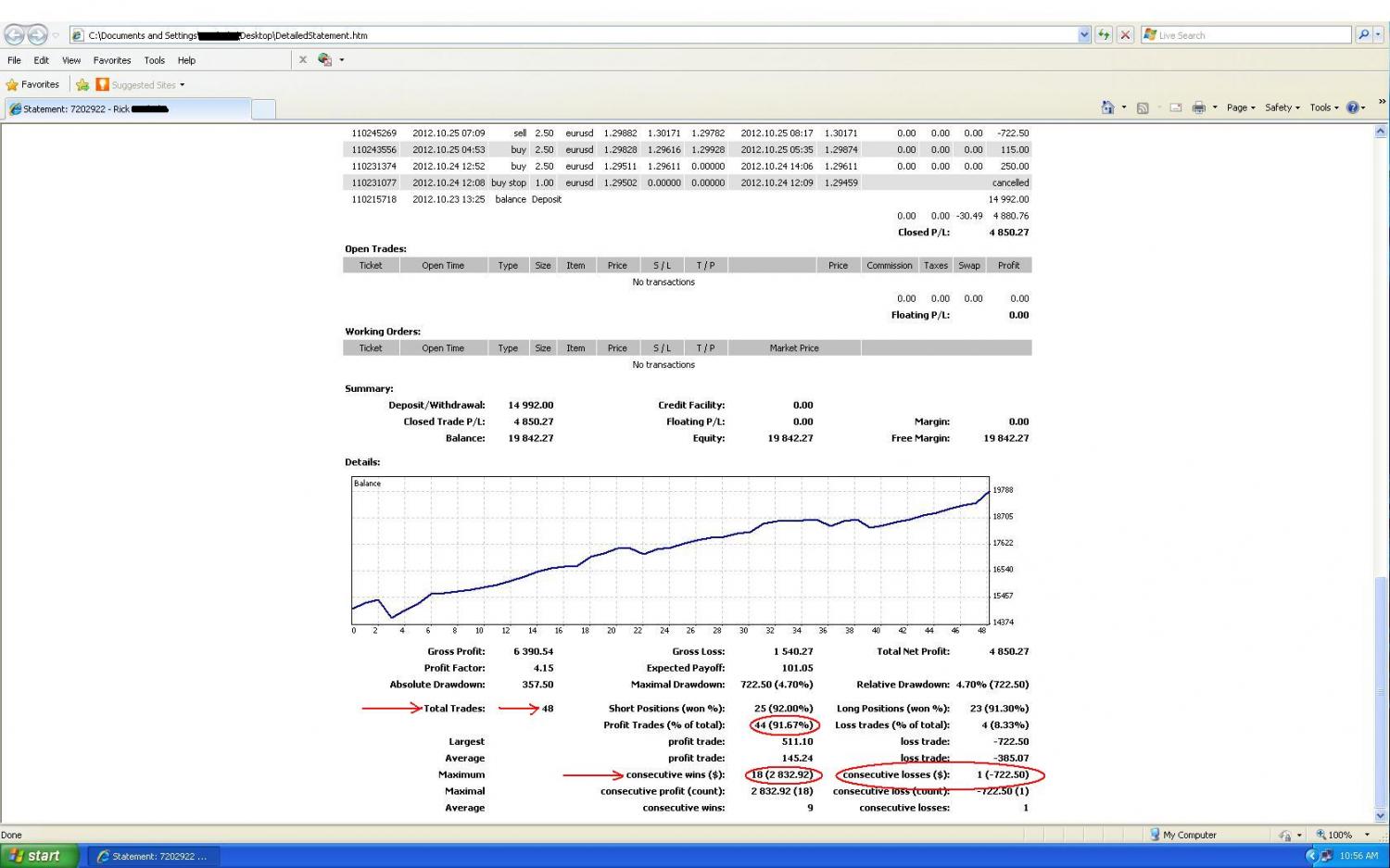This screenshot has height=868, width=1390.
Task: Click the Deposit/Withdrawal value 14 992.00
Action: [x=530, y=405]
